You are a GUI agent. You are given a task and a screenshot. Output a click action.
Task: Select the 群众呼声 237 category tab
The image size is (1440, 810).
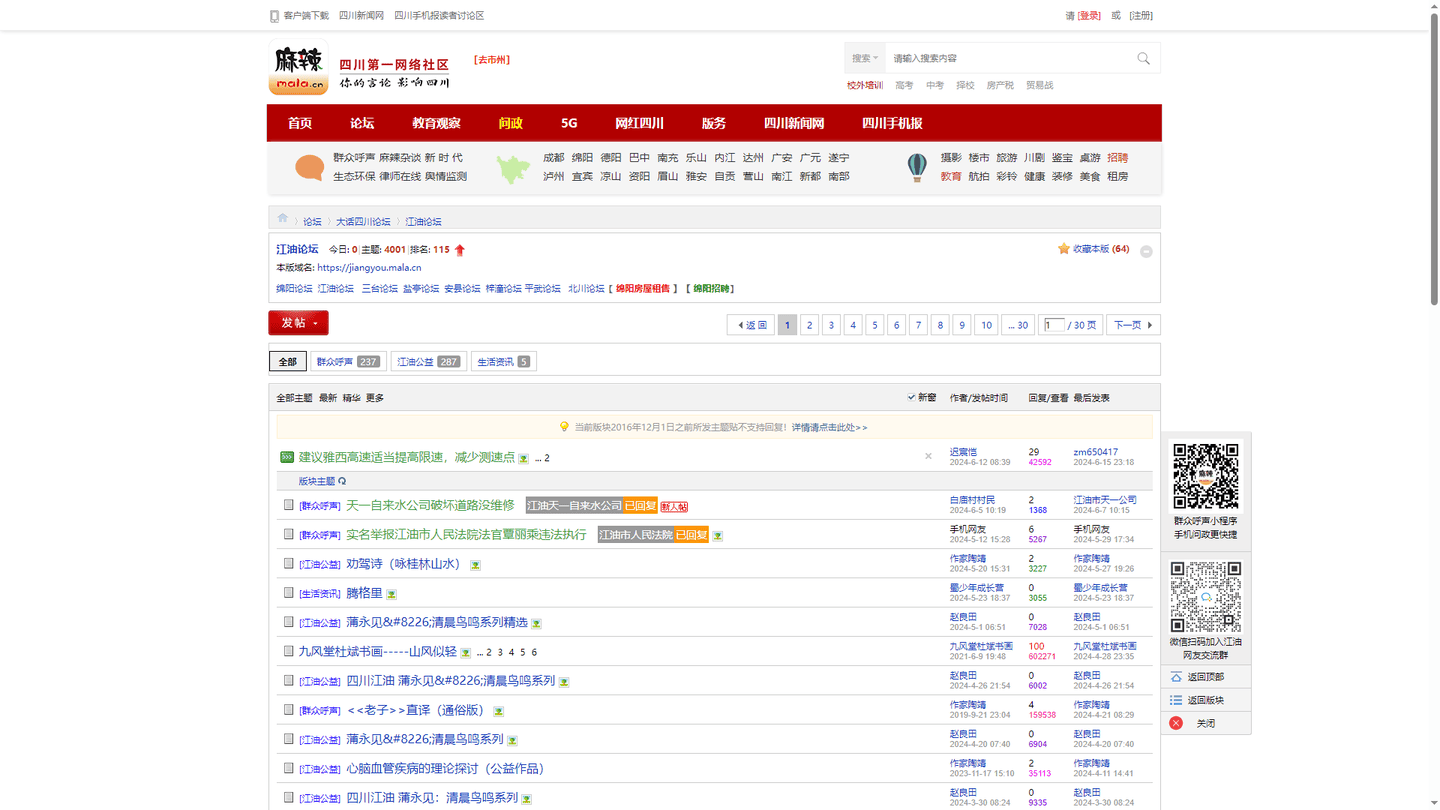tap(347, 361)
